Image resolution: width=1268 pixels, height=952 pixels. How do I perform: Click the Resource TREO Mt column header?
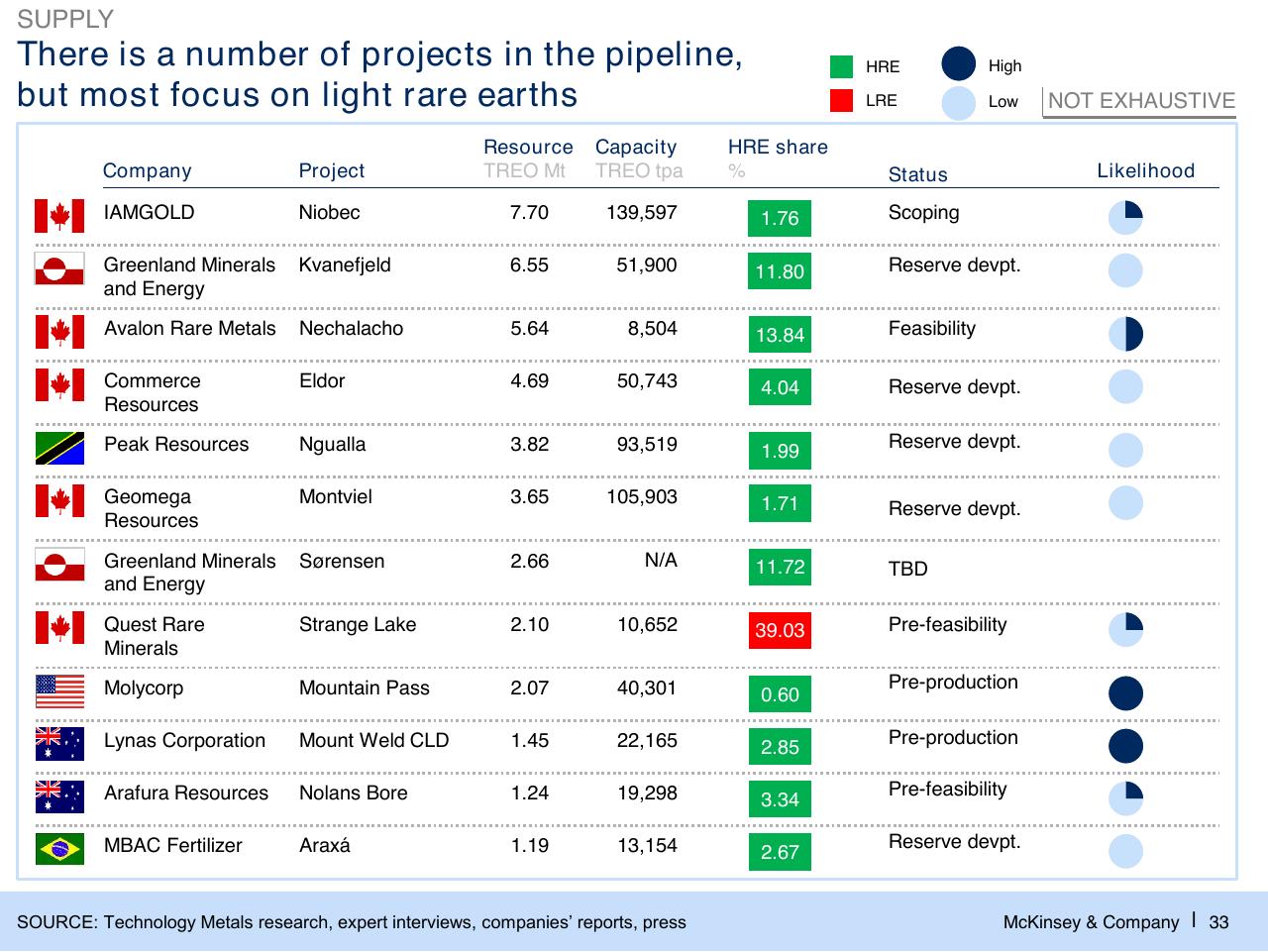pos(528,159)
